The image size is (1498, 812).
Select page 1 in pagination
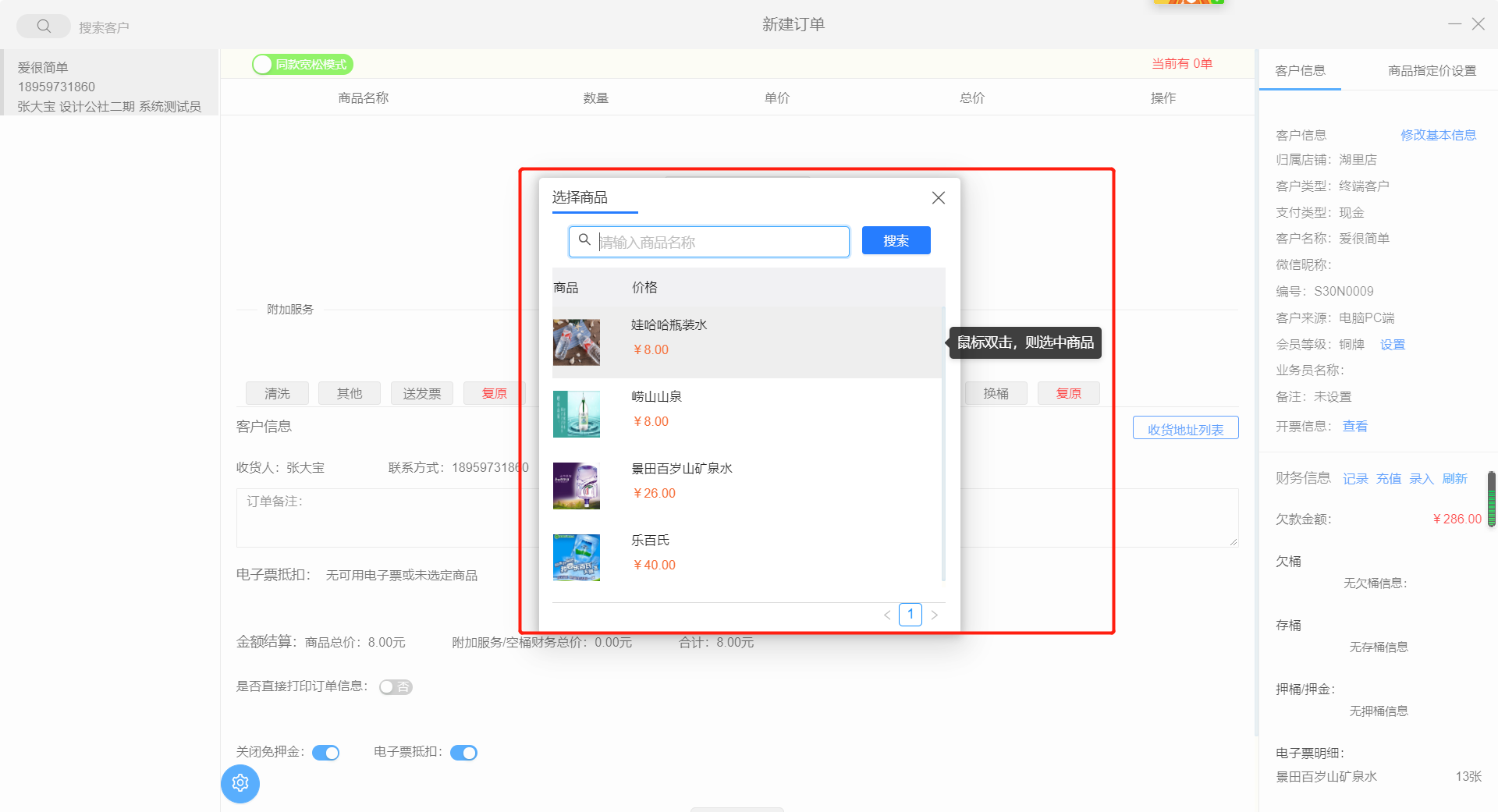tap(910, 615)
